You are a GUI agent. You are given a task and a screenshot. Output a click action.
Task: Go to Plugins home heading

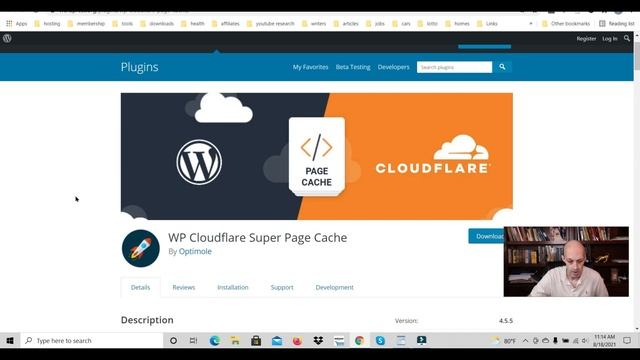click(140, 67)
